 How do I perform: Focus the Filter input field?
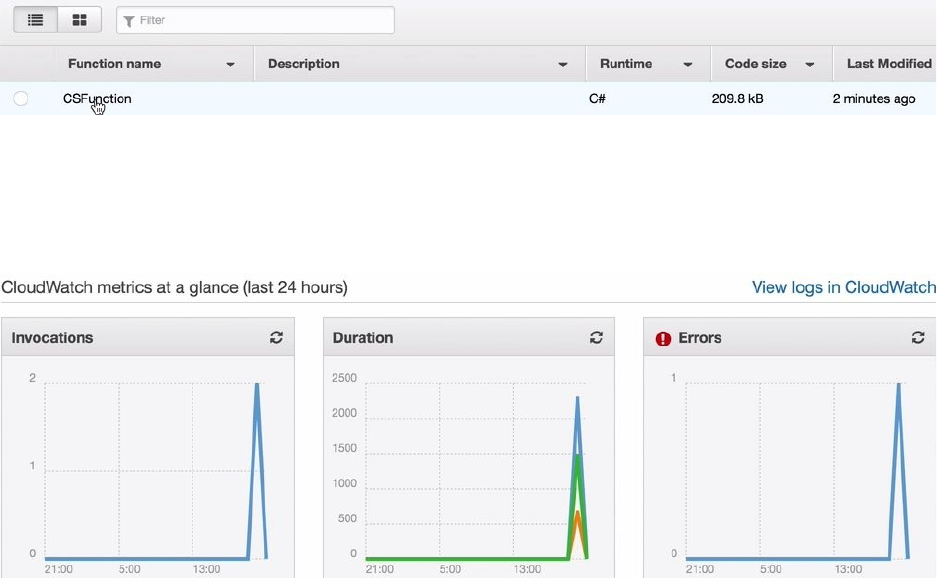point(255,20)
